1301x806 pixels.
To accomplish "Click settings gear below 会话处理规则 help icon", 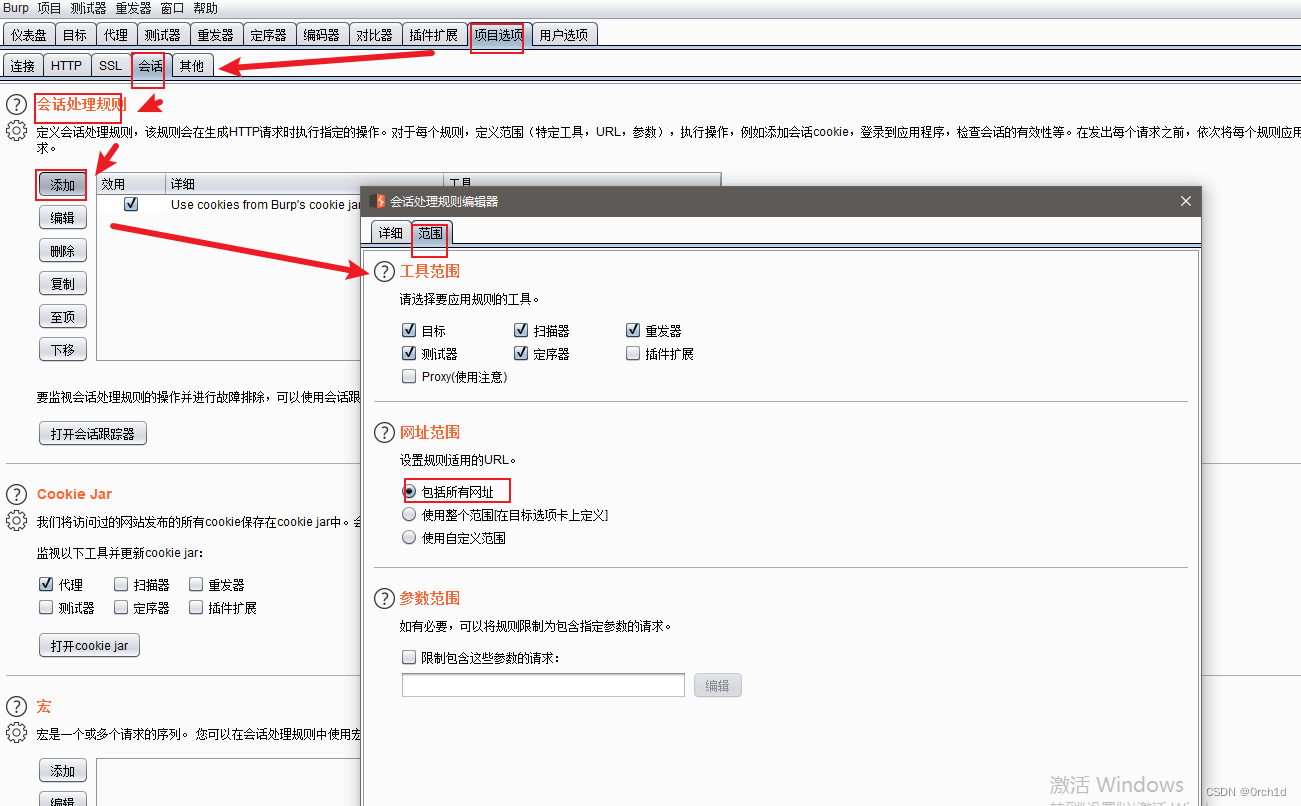I will pos(16,131).
